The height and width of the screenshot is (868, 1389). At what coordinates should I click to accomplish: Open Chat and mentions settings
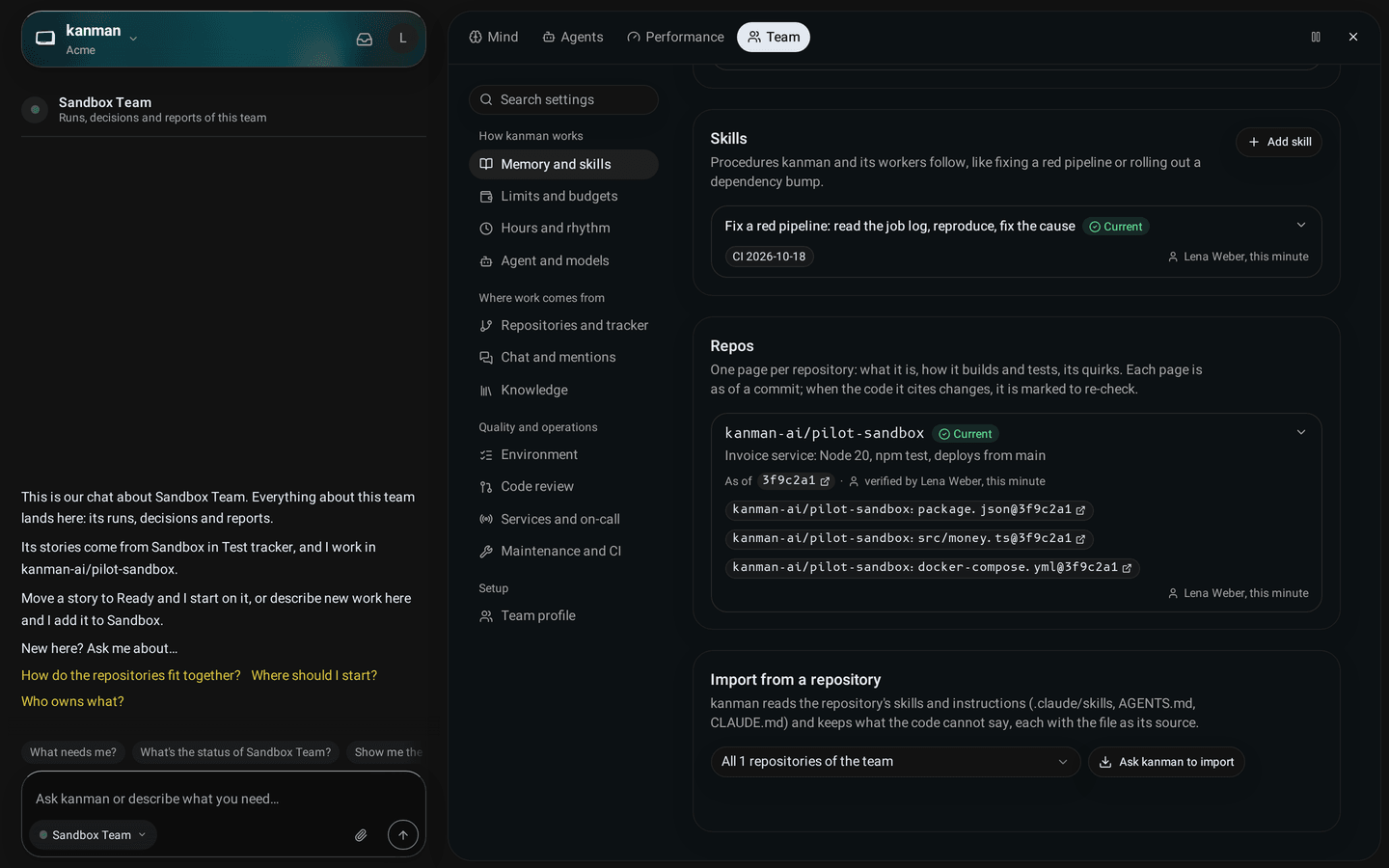point(563,357)
